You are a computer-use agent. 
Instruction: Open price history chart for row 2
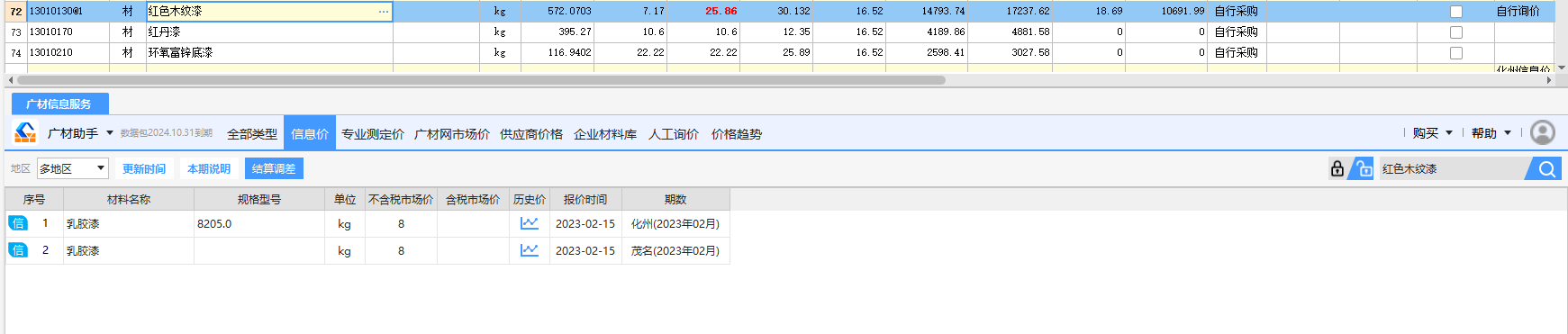(x=530, y=250)
